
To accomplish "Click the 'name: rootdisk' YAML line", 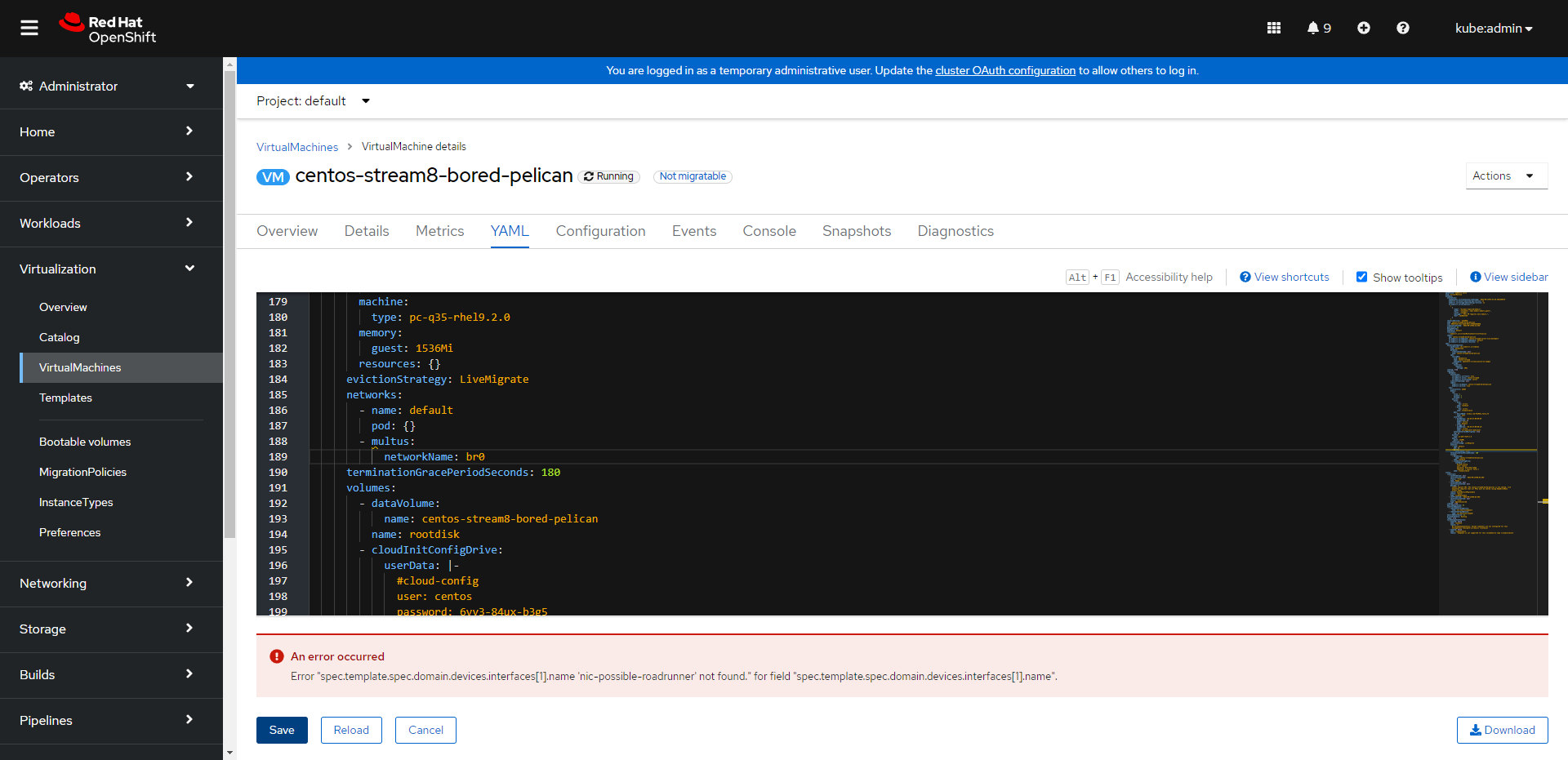I will (416, 535).
